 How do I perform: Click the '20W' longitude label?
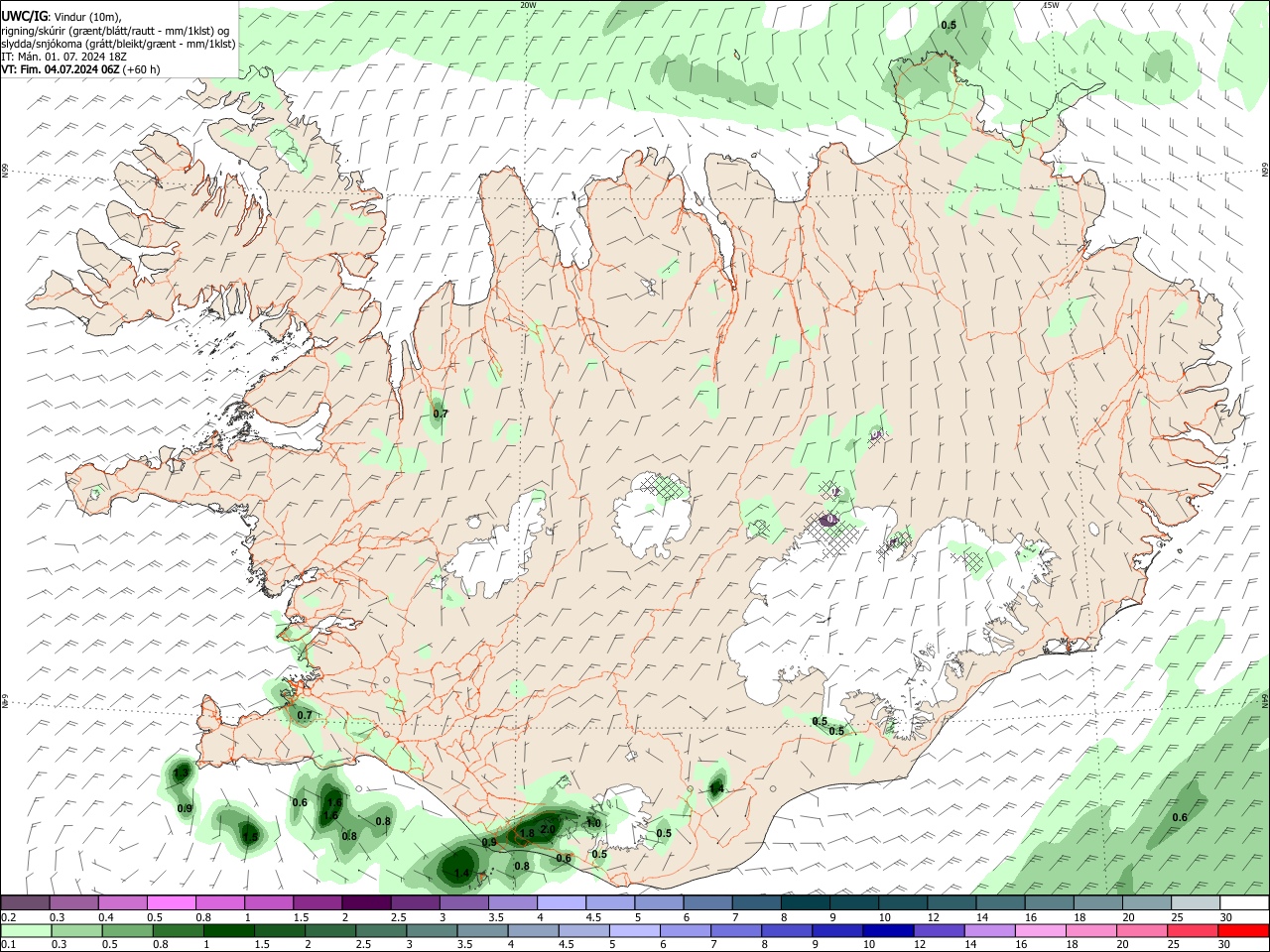pos(528,5)
